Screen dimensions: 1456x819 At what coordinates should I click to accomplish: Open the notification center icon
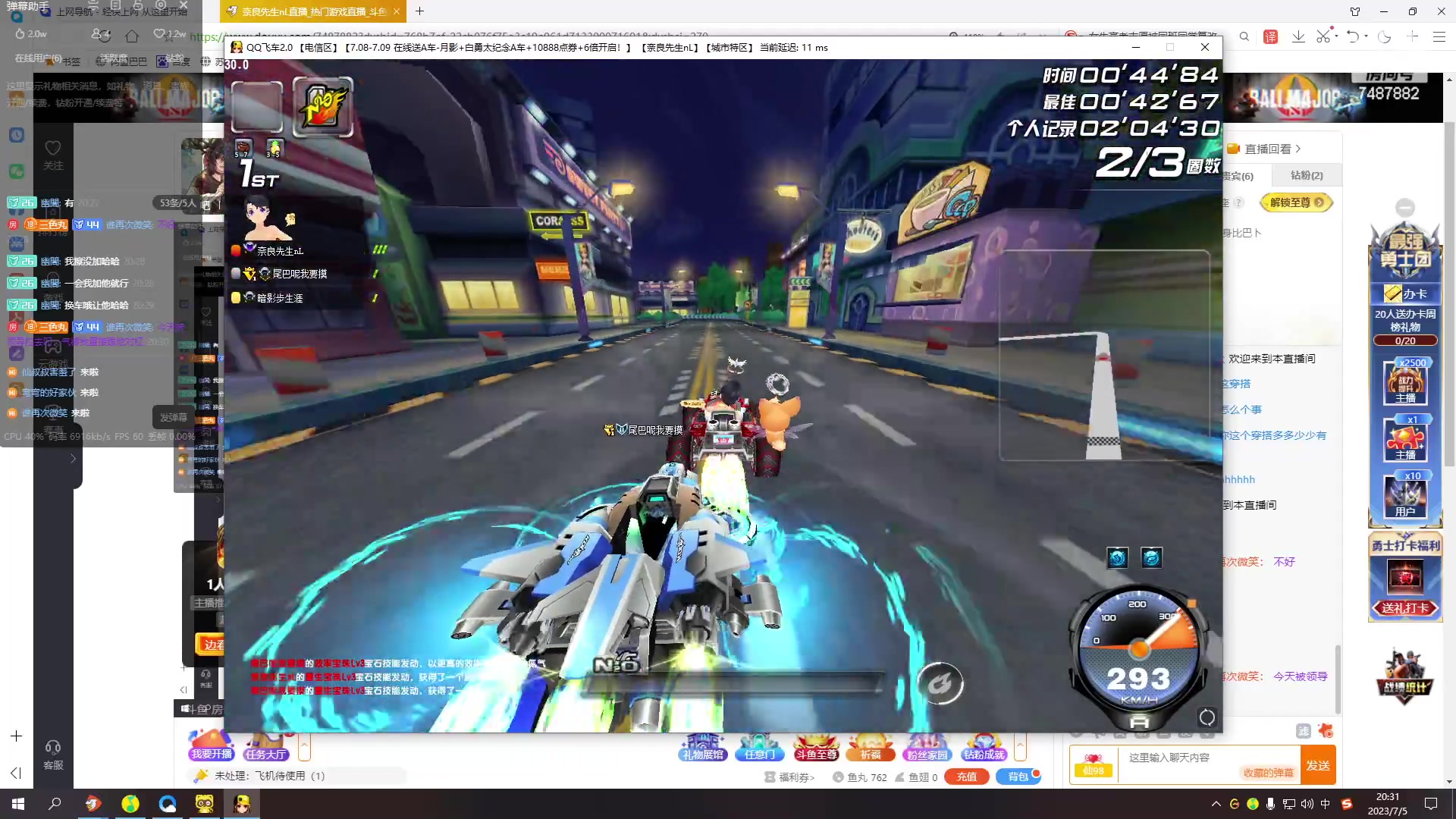1430,804
